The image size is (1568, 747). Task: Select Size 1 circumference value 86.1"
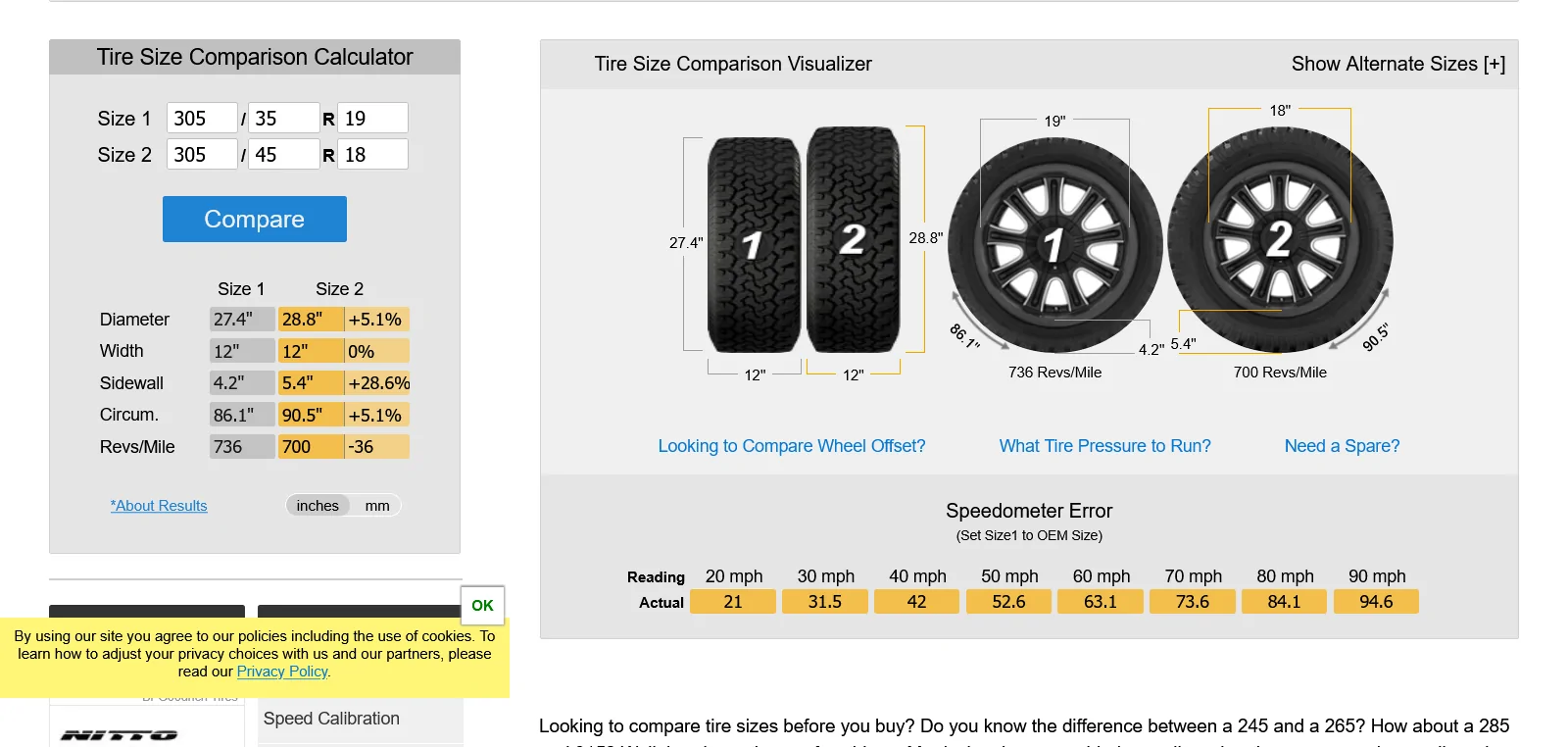point(242,416)
